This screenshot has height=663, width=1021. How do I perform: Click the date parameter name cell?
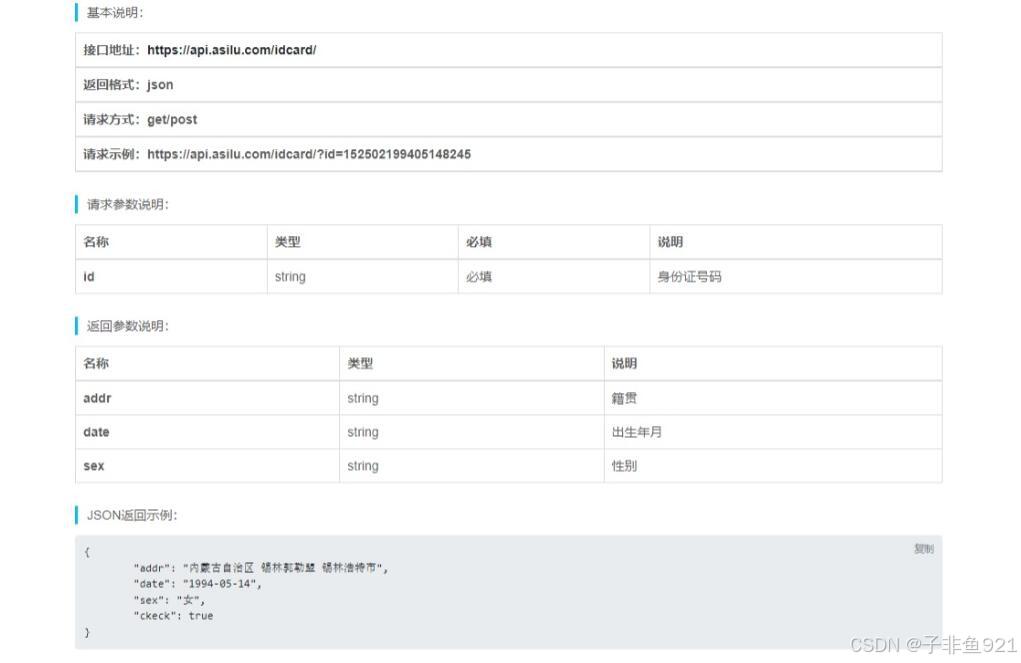coord(96,432)
